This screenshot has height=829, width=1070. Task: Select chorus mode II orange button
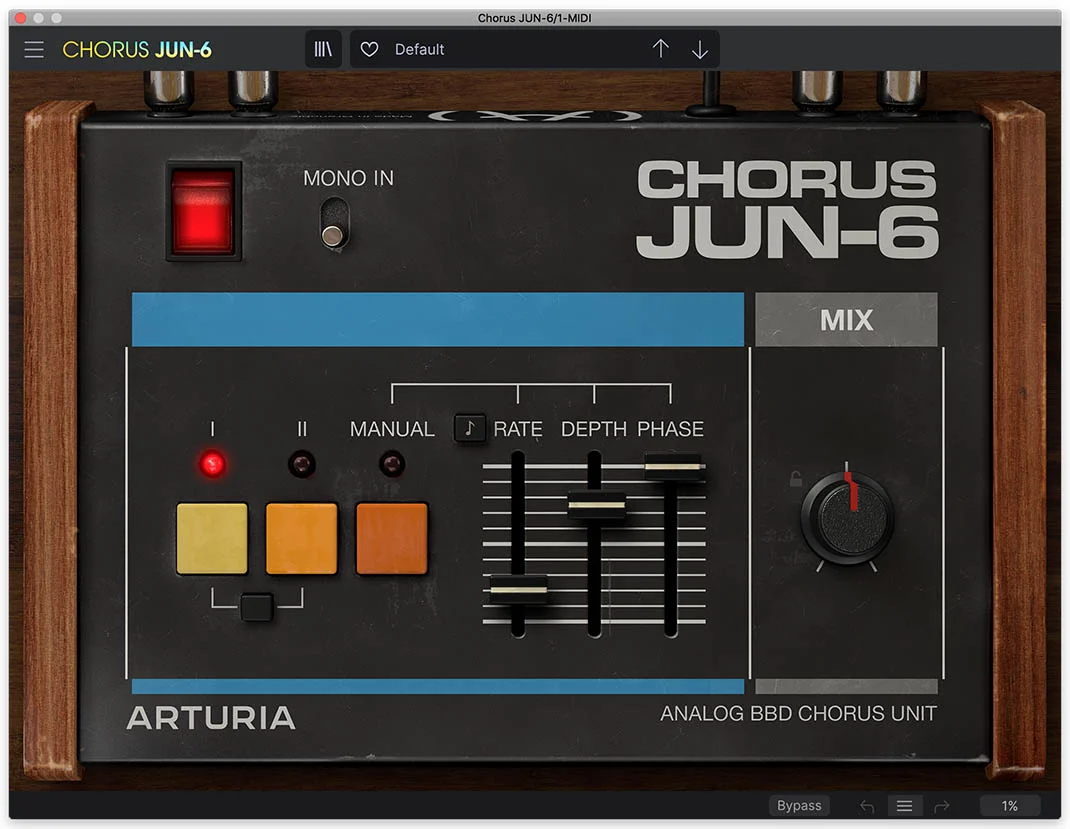coord(301,537)
